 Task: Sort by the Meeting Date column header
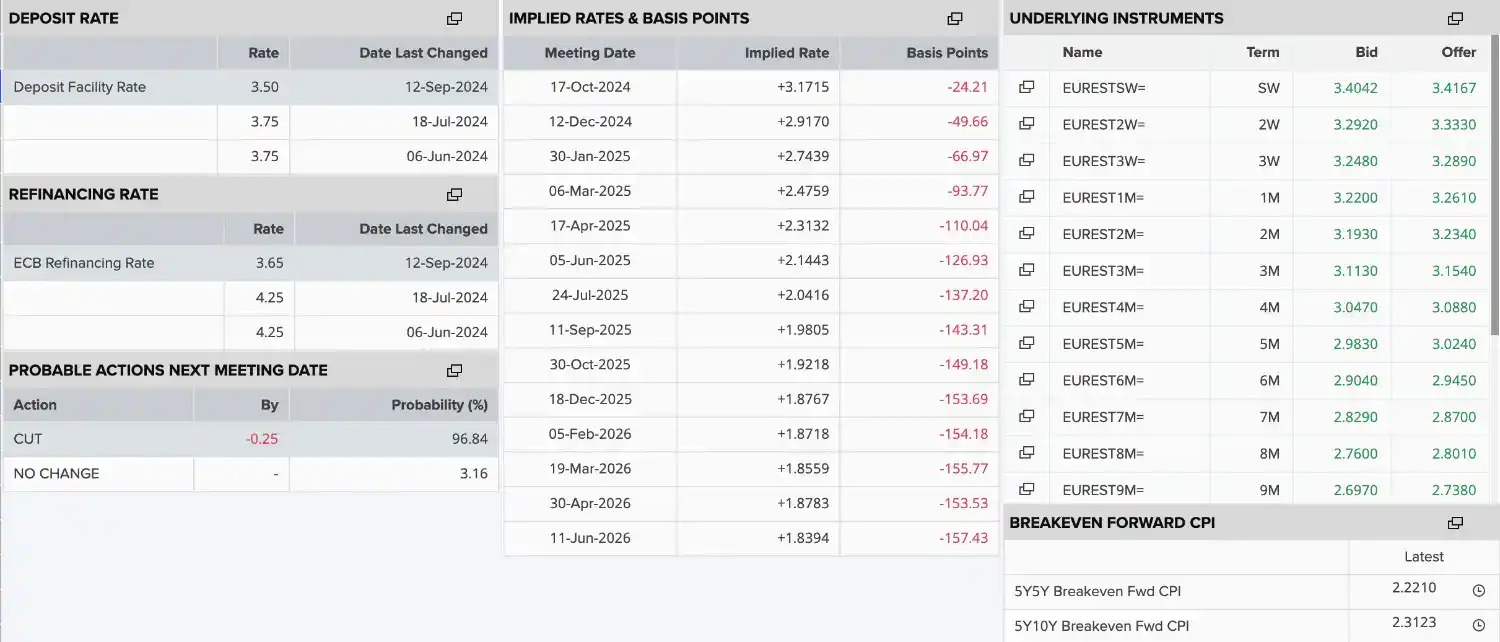[590, 53]
